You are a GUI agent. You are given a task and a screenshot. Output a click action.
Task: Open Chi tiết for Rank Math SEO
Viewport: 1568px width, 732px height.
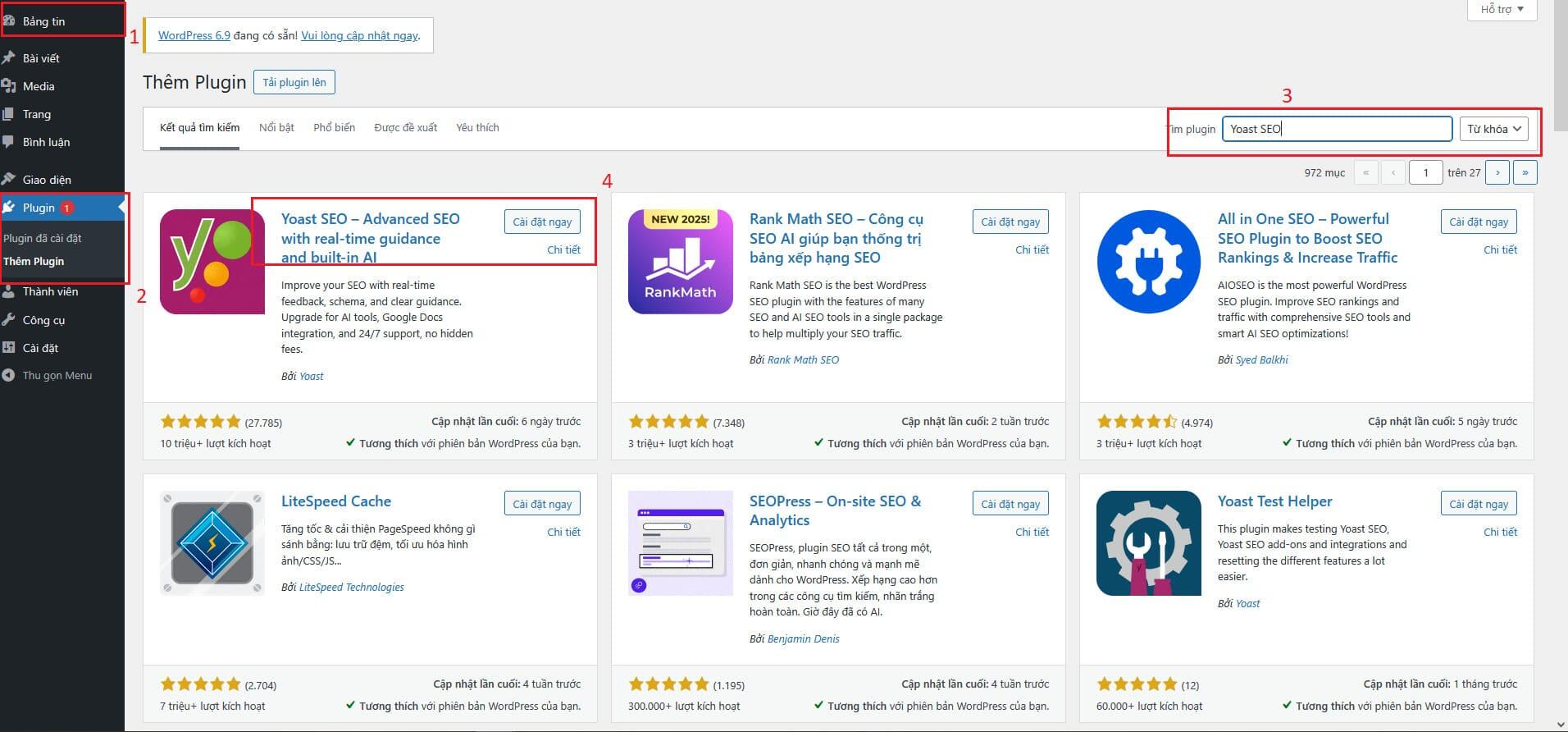[1032, 249]
